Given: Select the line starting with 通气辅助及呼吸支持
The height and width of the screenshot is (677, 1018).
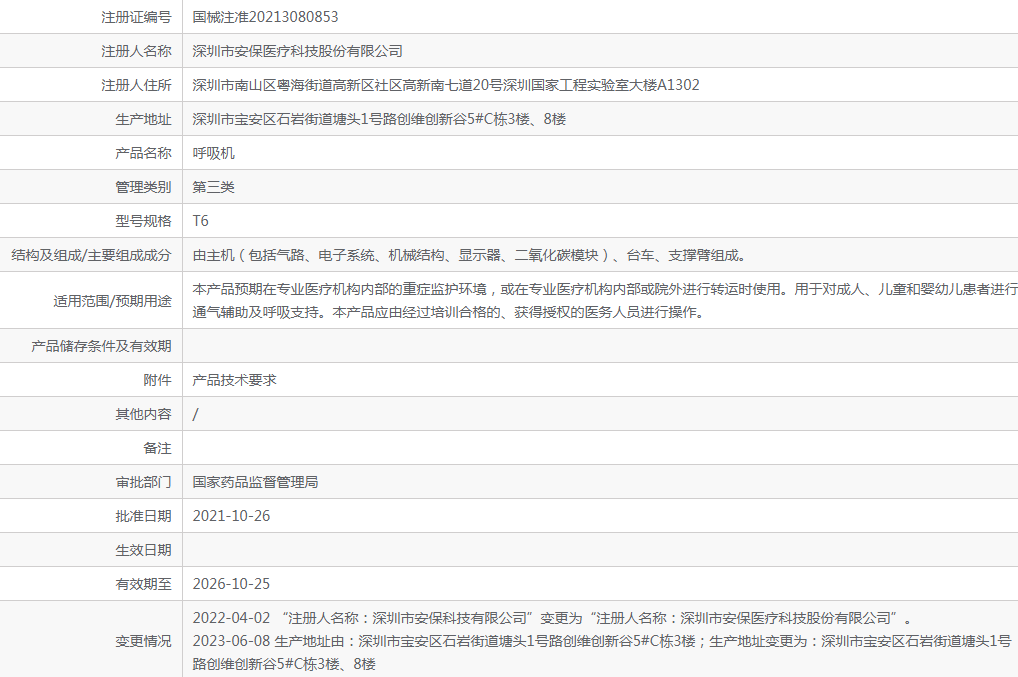Looking at the screenshot, I should [449, 312].
